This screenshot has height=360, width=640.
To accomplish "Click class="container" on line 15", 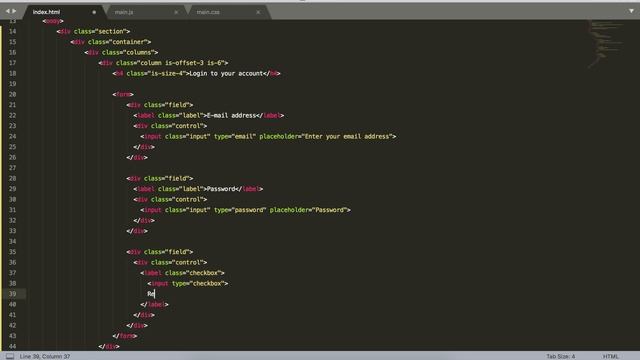I will tap(118, 42).
